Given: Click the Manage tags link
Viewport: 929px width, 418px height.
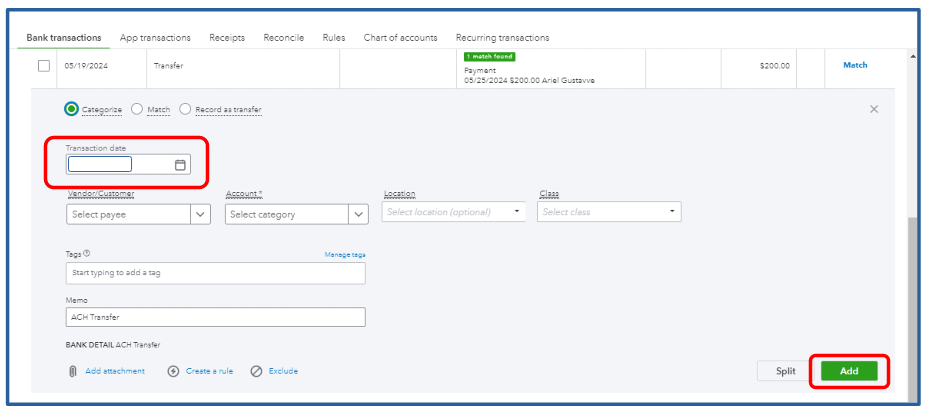Looking at the screenshot, I should tap(344, 255).
